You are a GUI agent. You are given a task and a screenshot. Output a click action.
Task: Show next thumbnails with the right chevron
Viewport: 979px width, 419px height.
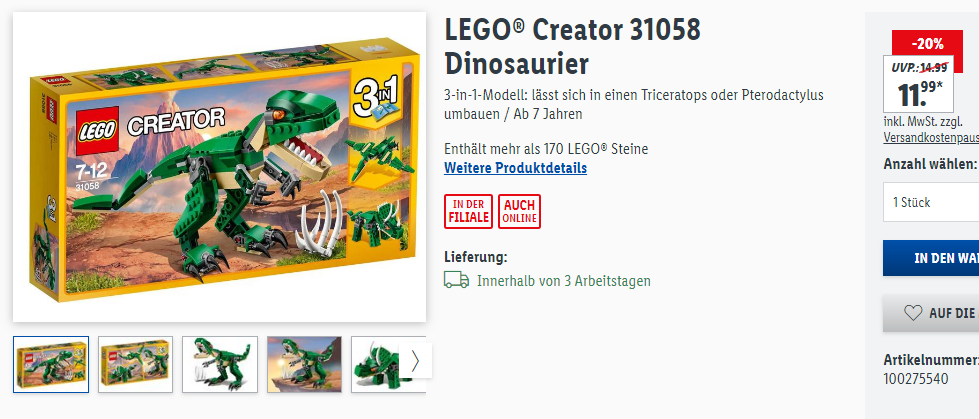tap(415, 360)
